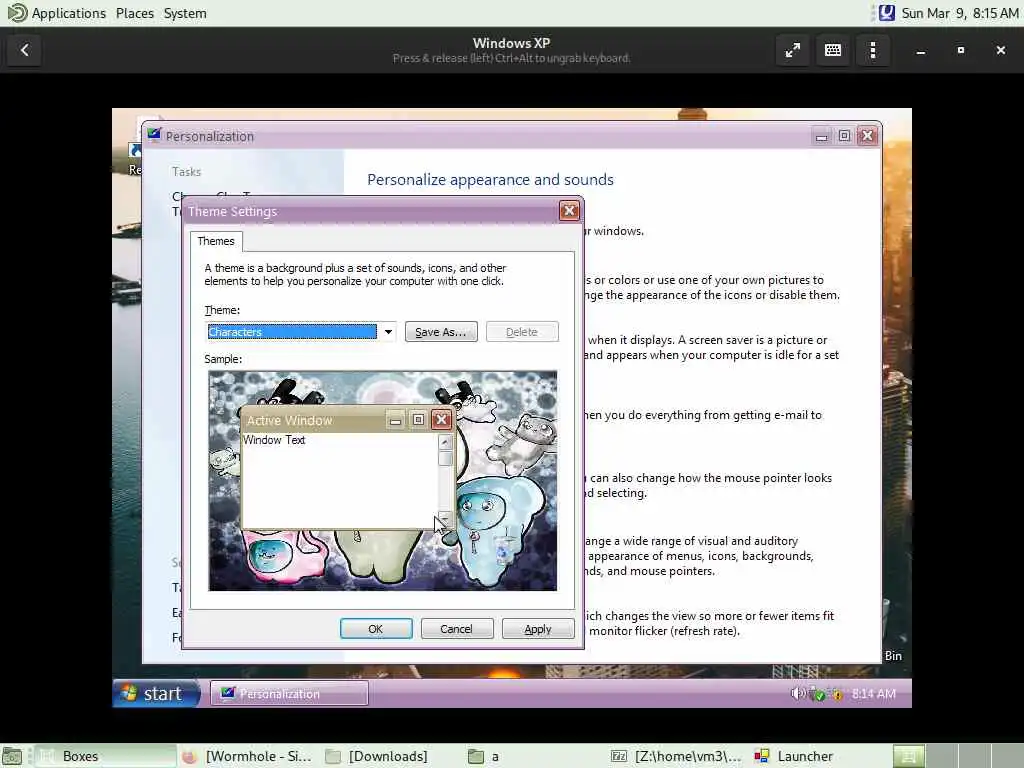
Task: Open the Places menu
Action: click(x=135, y=13)
